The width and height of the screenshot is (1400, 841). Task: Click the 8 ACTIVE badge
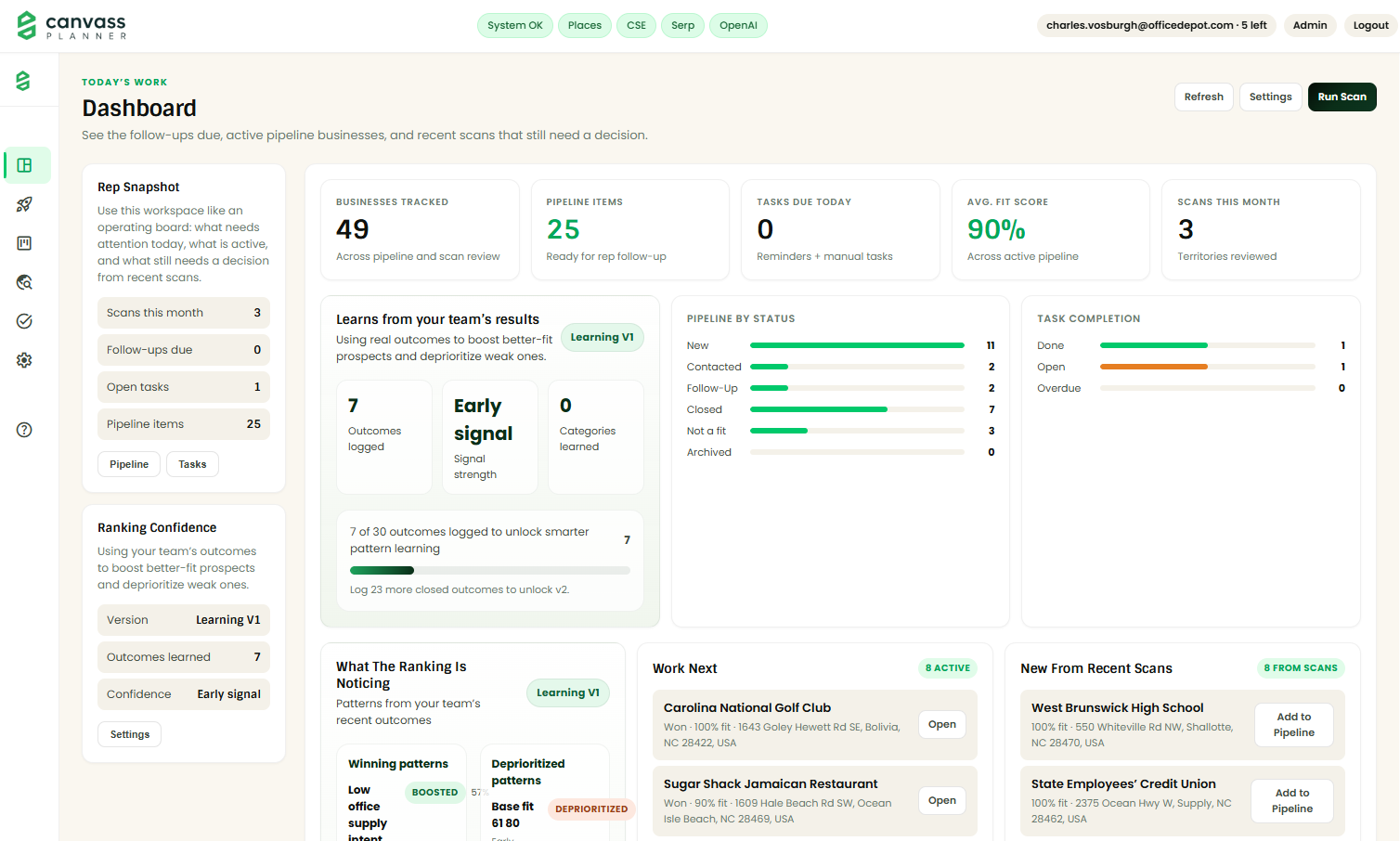pos(948,668)
